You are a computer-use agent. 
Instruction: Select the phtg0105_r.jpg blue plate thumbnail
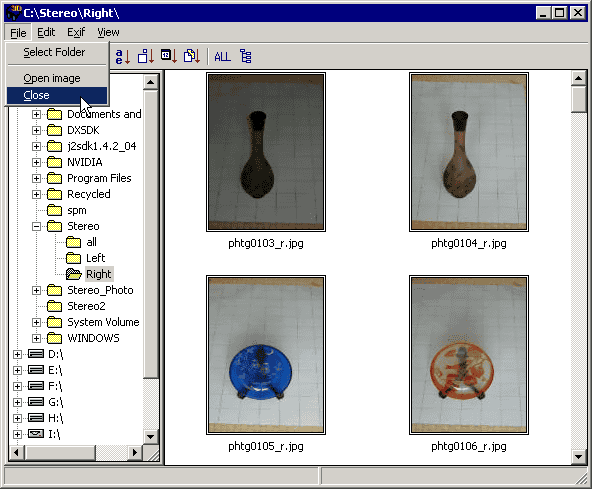(266, 355)
